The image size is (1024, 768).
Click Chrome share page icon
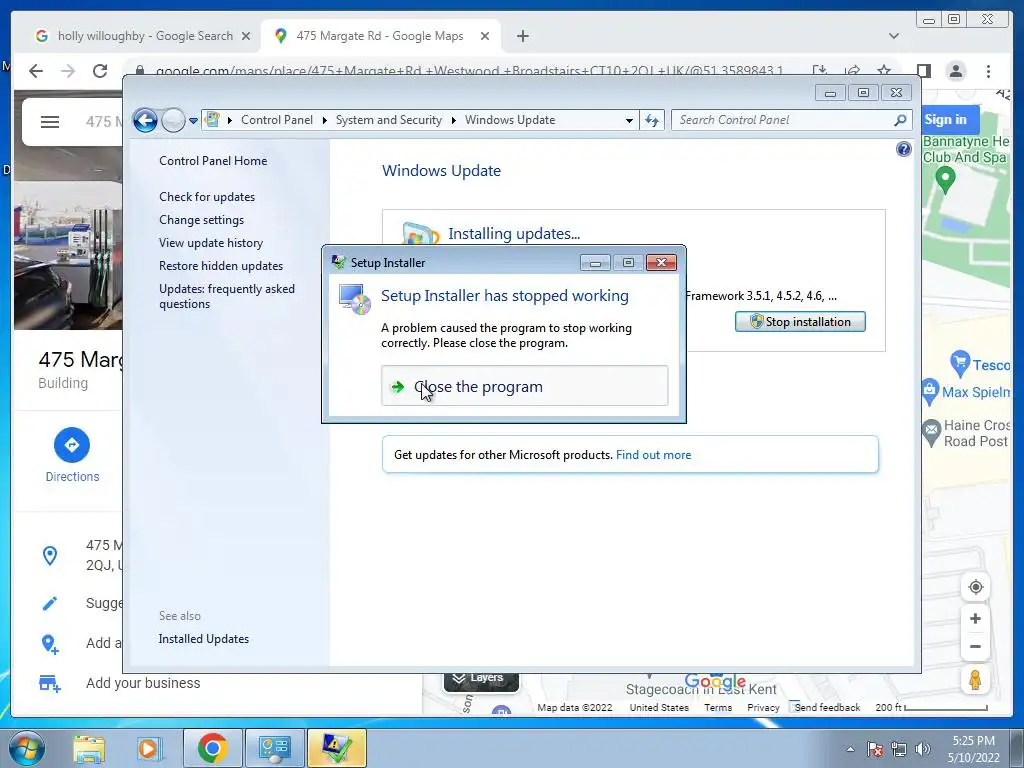[x=852, y=71]
